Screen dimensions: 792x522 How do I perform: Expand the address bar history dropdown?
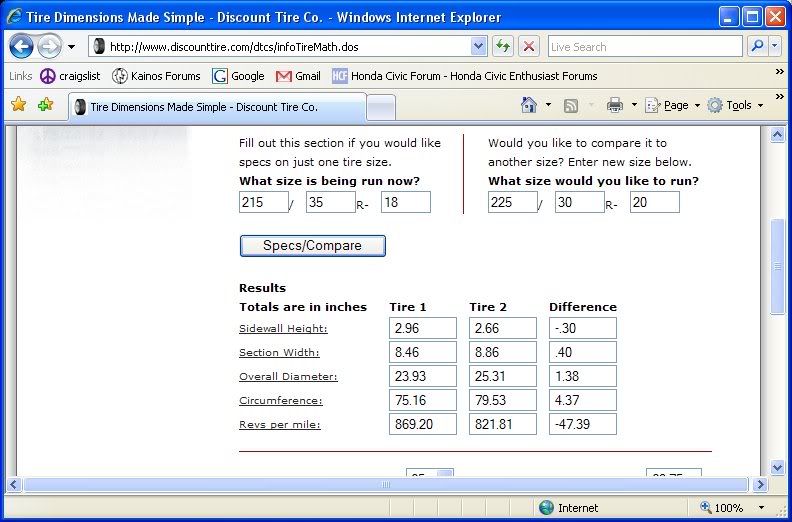pyautogui.click(x=479, y=47)
